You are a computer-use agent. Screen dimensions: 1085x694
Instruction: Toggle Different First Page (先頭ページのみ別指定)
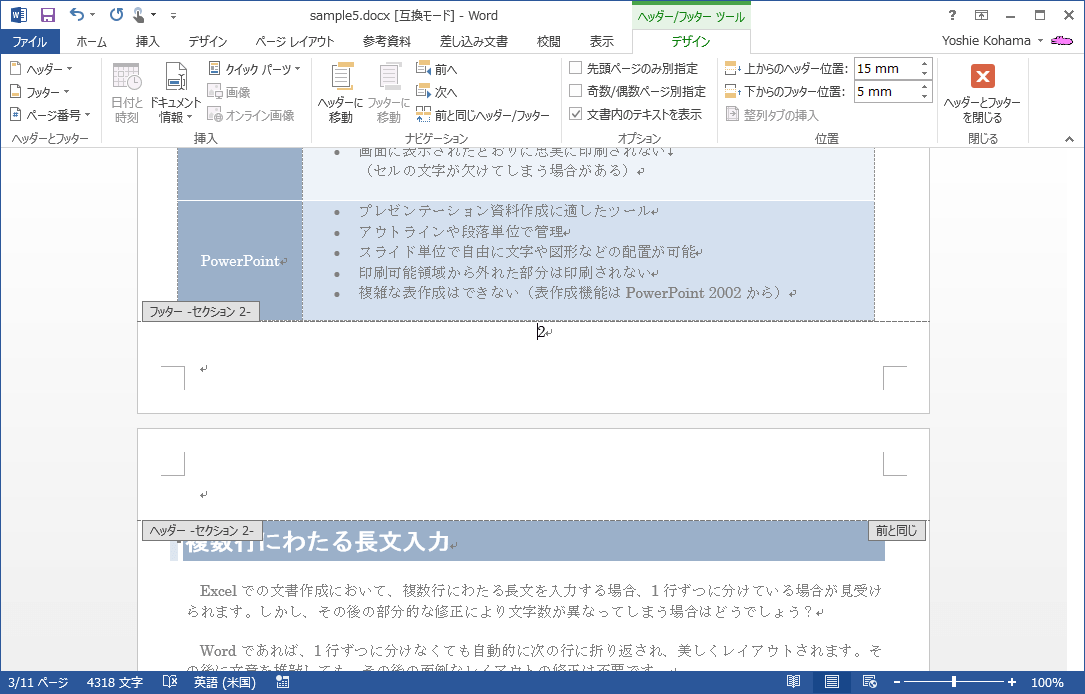point(633,68)
